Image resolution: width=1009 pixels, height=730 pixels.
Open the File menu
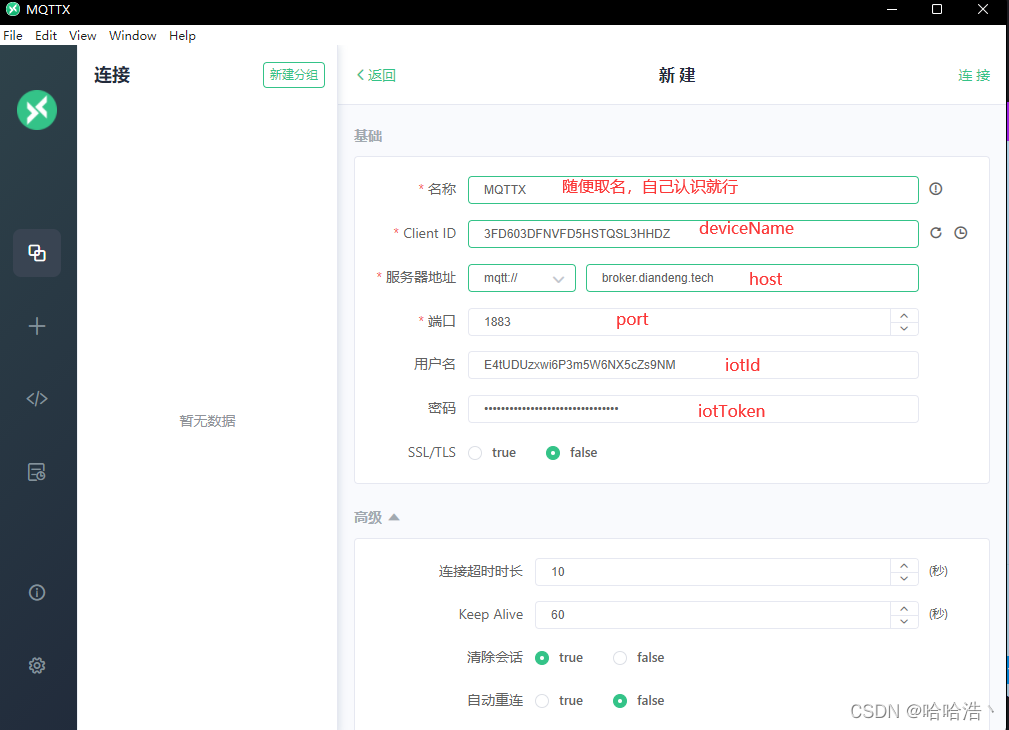click(x=13, y=35)
